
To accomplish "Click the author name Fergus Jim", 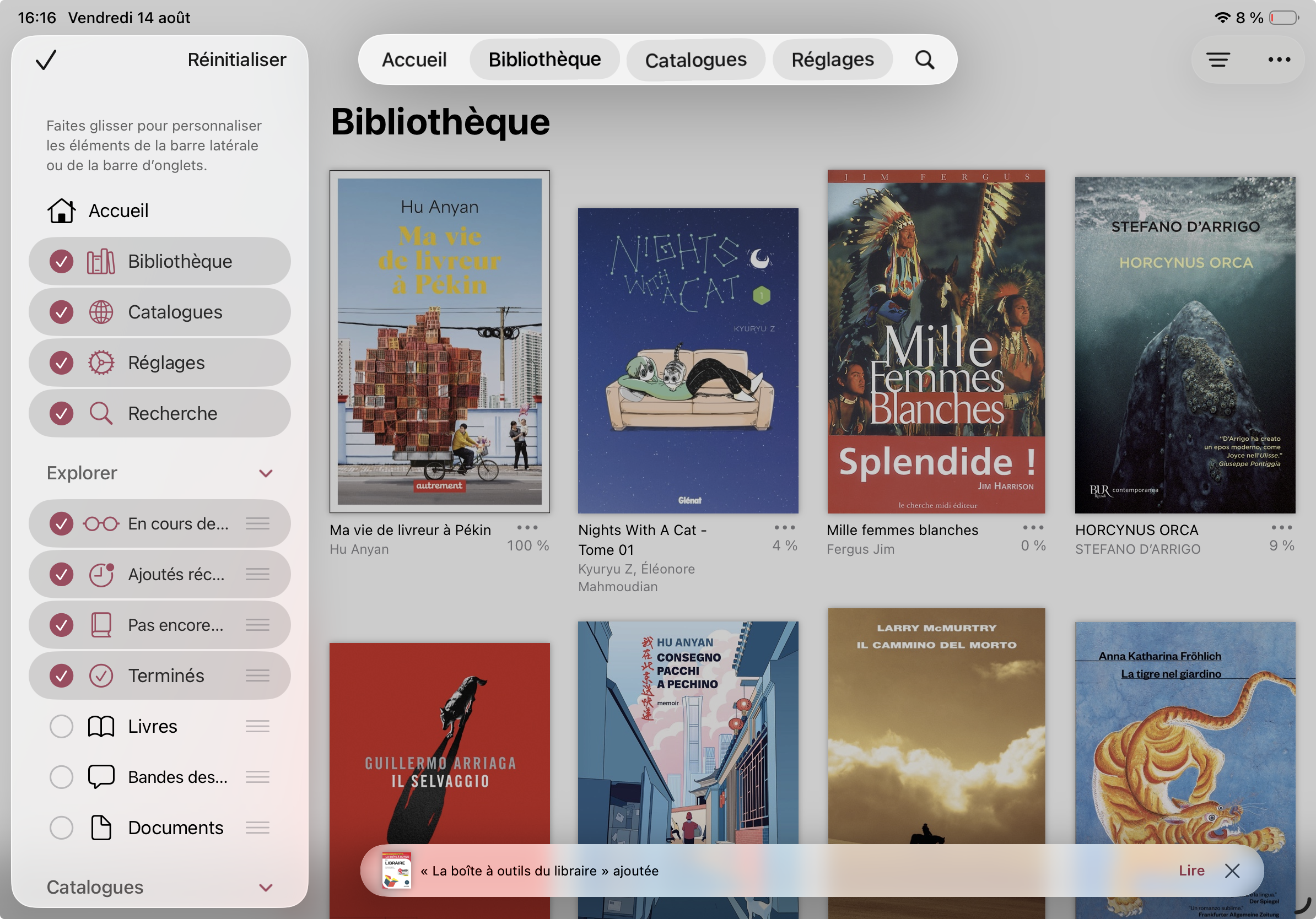I will tap(860, 549).
